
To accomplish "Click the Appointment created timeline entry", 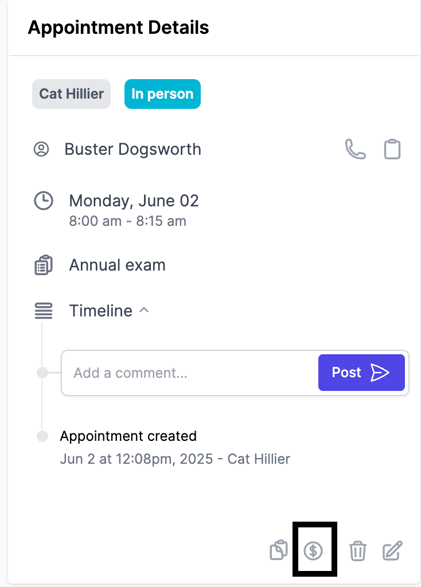I will (x=128, y=436).
